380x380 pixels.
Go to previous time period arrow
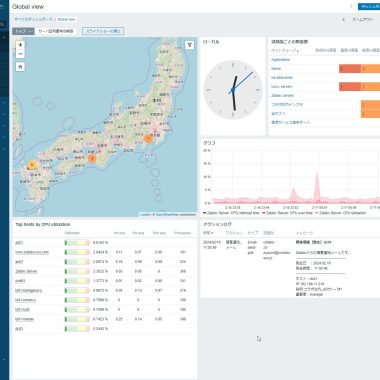[343, 19]
